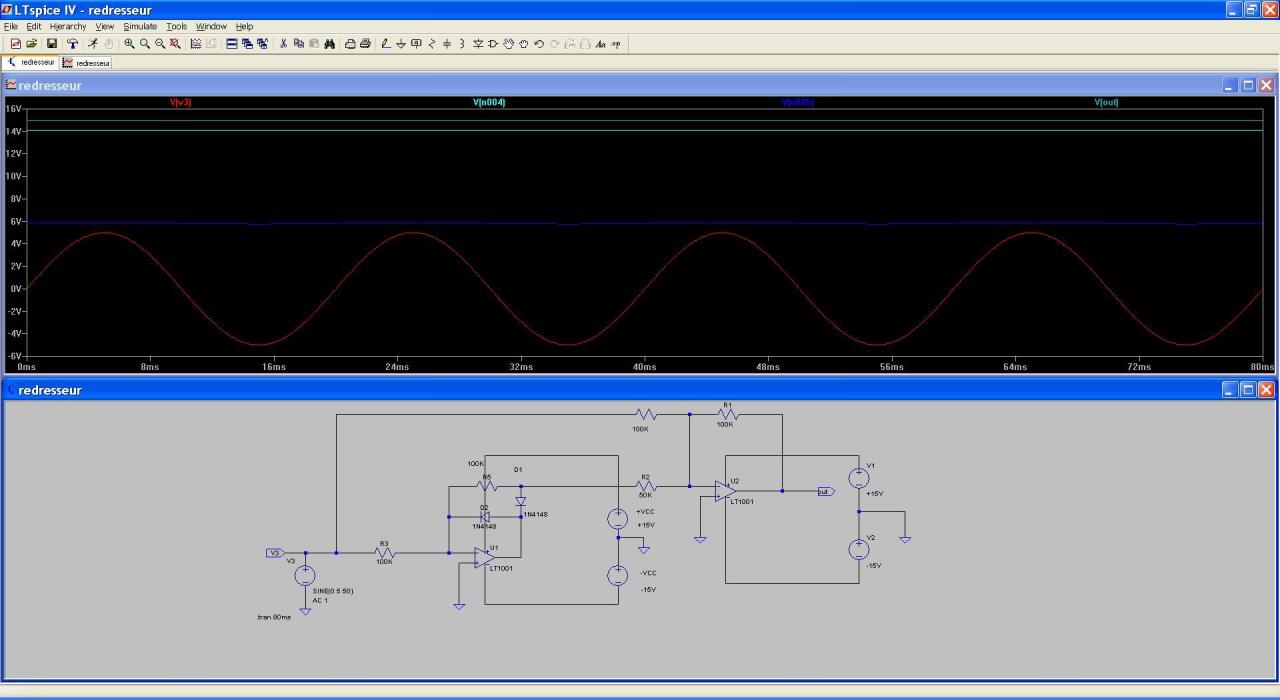Click the Cut scissors icon
The width and height of the screenshot is (1280, 700).
tap(283, 44)
